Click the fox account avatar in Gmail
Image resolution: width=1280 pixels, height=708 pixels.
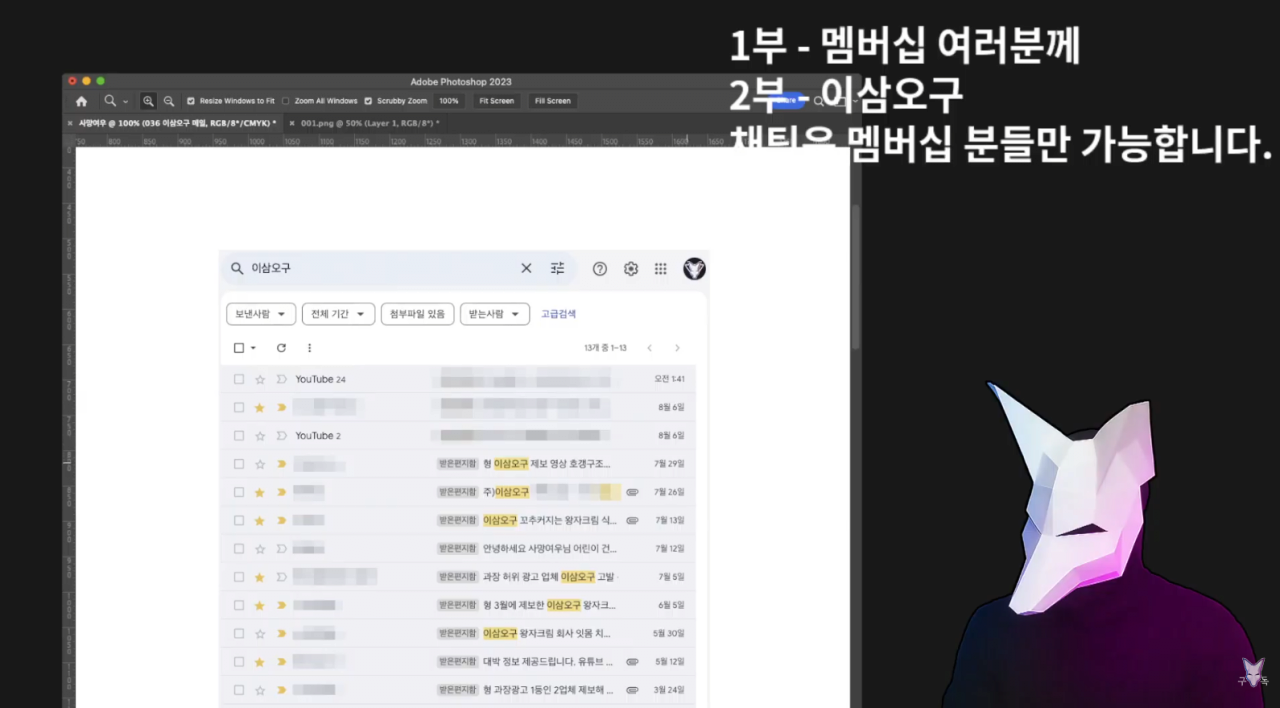pos(694,268)
